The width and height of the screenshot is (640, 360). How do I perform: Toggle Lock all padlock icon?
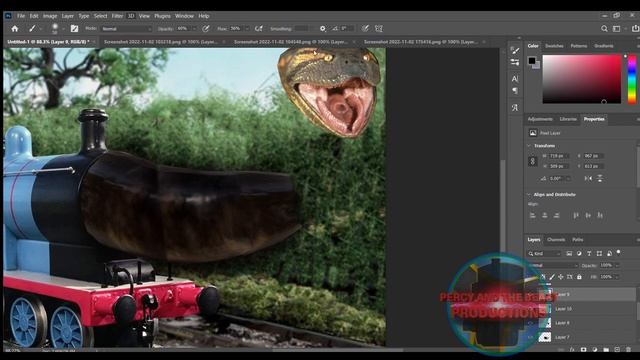pyautogui.click(x=579, y=277)
